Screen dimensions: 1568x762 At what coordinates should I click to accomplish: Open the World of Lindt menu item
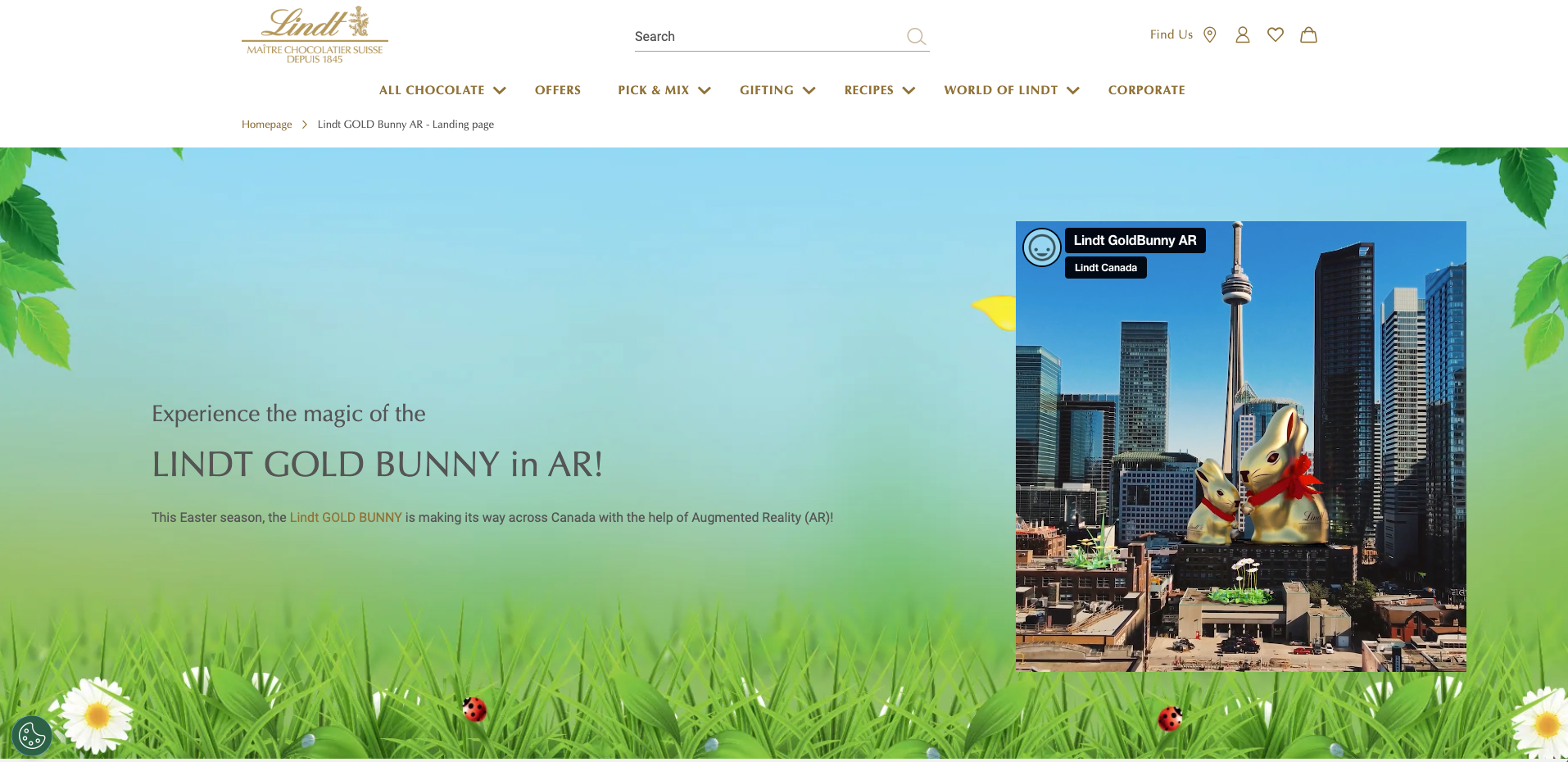[1001, 90]
